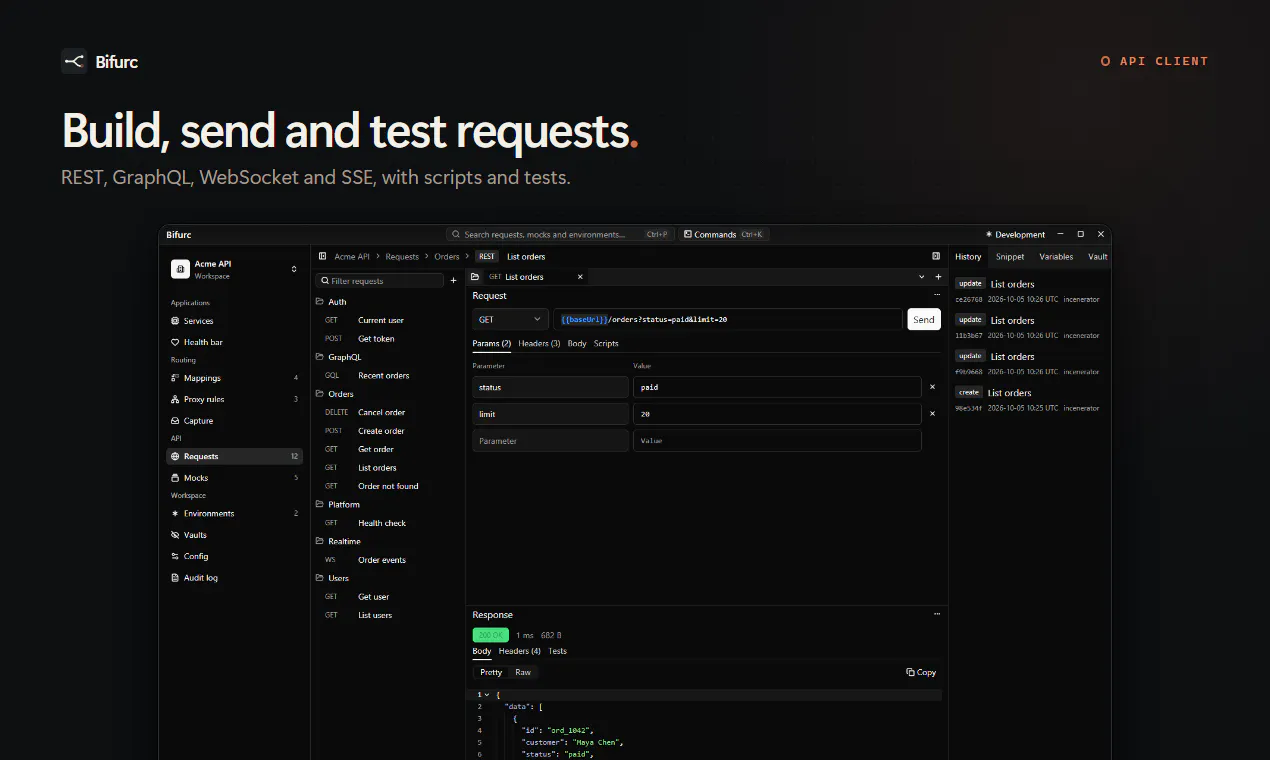Open Proxy rules section
This screenshot has width=1270, height=760.
(235, 399)
